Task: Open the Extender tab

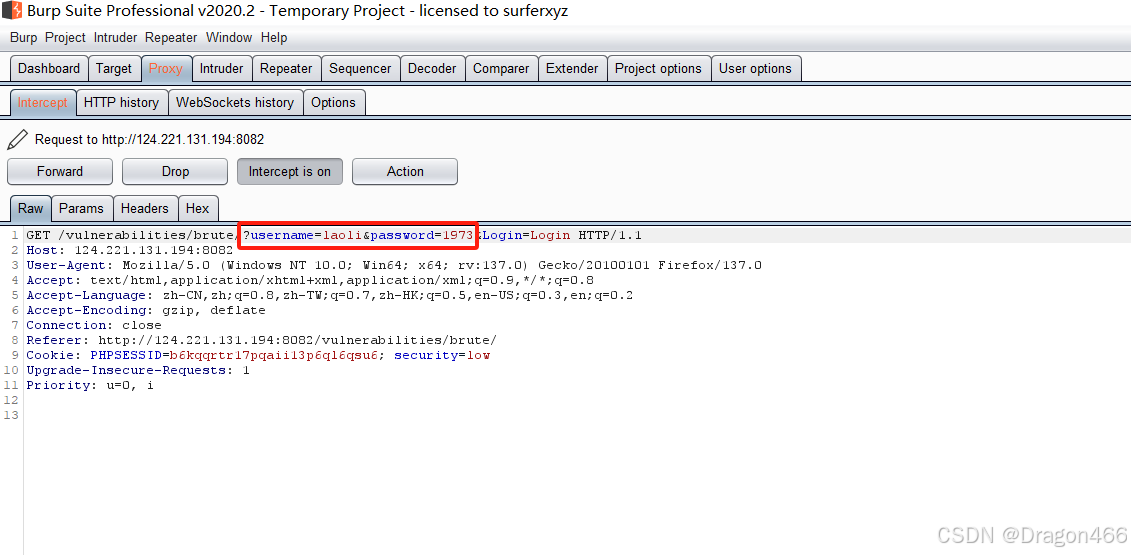Action: coord(572,69)
